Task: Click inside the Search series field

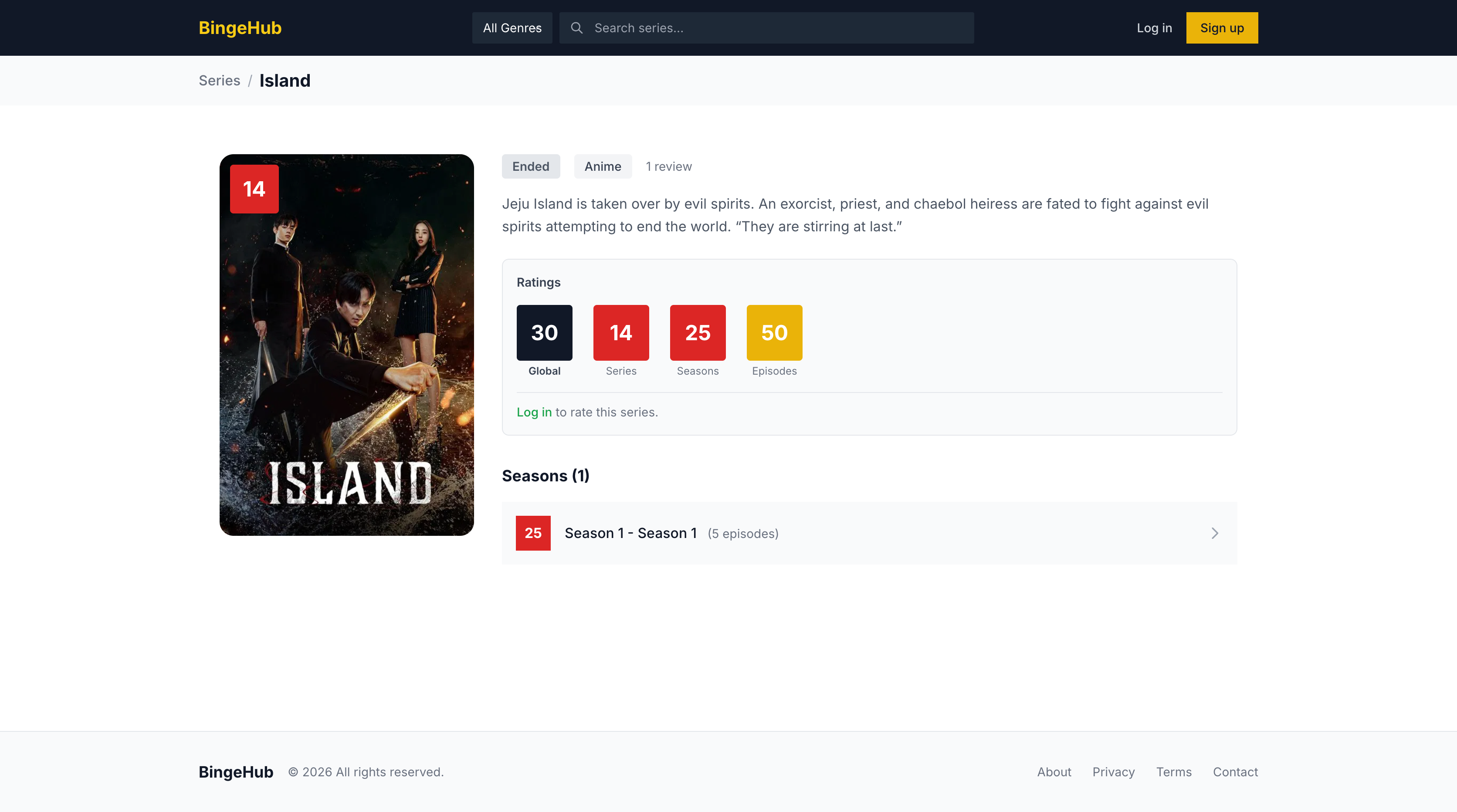Action: pos(735,27)
